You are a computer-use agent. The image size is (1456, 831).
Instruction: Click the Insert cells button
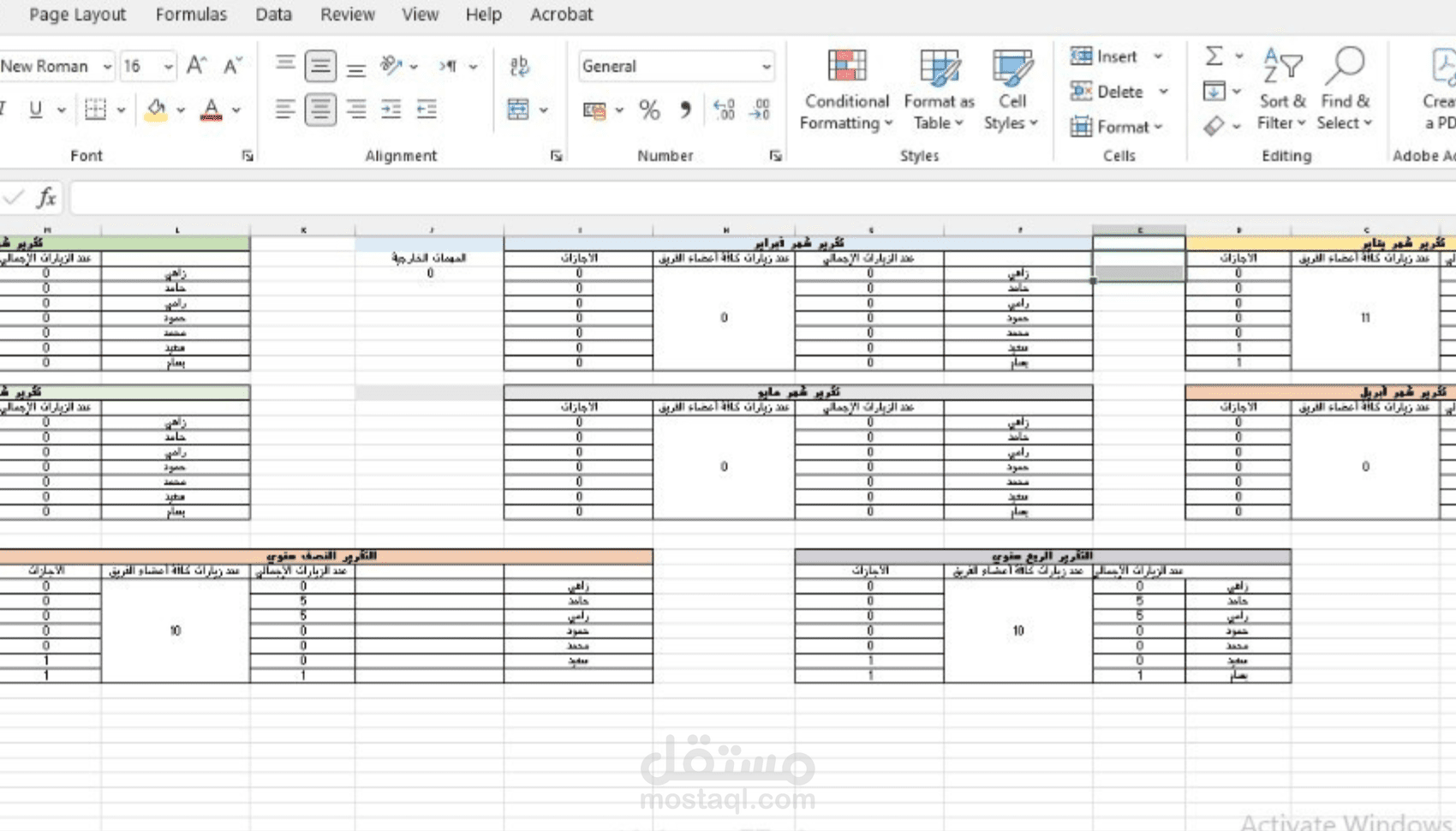1105,57
